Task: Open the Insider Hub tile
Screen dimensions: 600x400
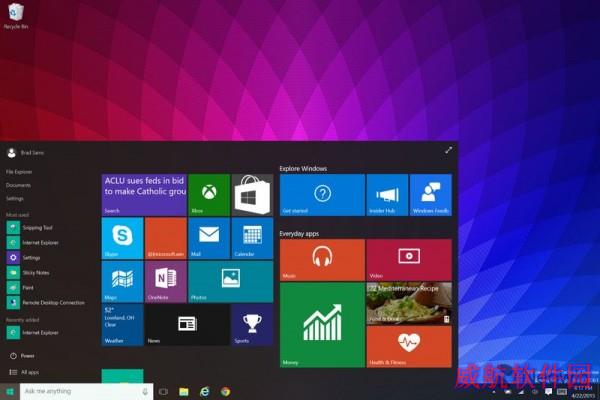Action: click(387, 195)
